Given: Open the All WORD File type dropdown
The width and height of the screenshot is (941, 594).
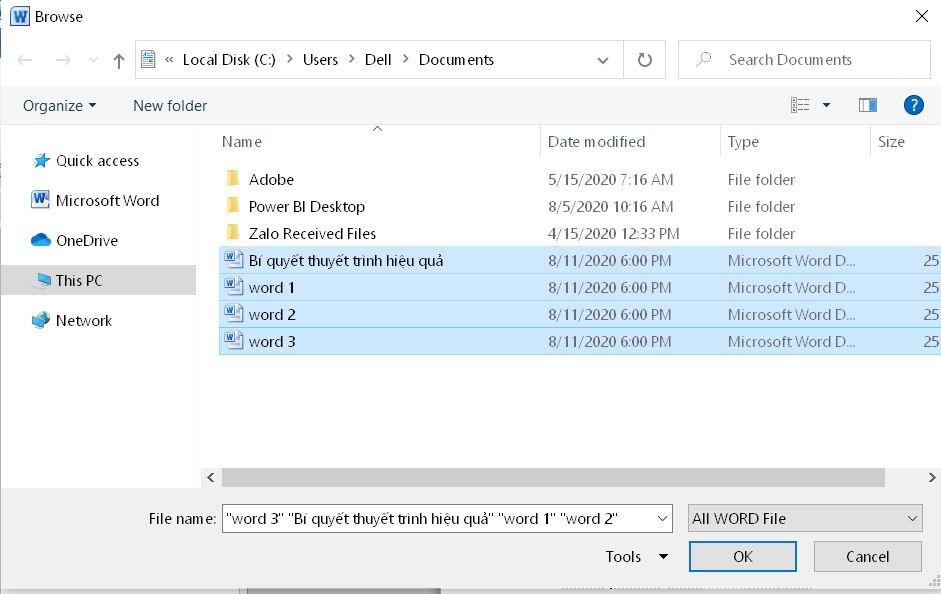Looking at the screenshot, I should tap(805, 518).
